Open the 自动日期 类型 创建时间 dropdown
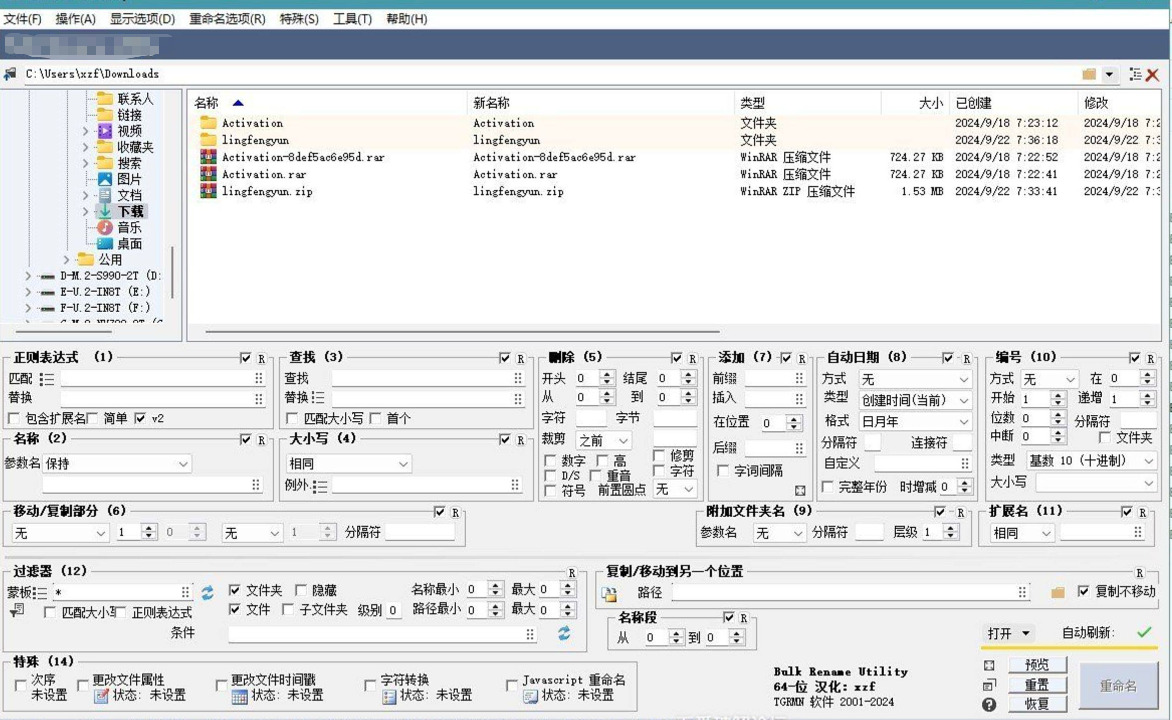1172x720 pixels. point(915,400)
